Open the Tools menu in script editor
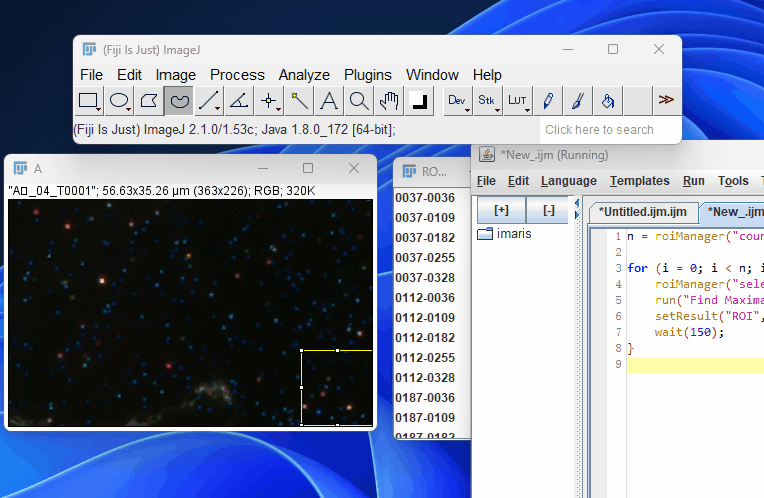This screenshot has height=498, width=764. coord(733,181)
